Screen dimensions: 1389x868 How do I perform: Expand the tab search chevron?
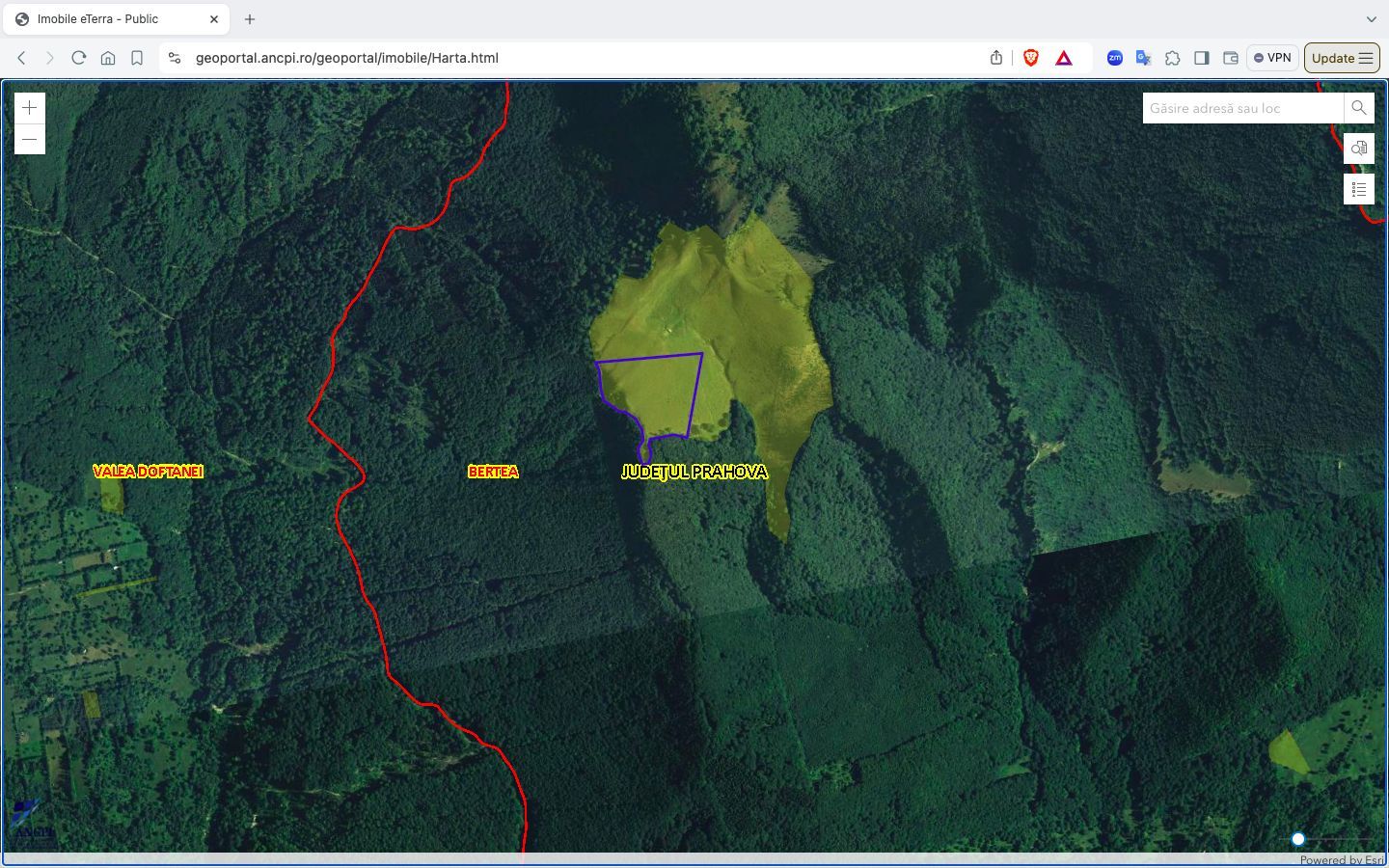tap(1371, 19)
